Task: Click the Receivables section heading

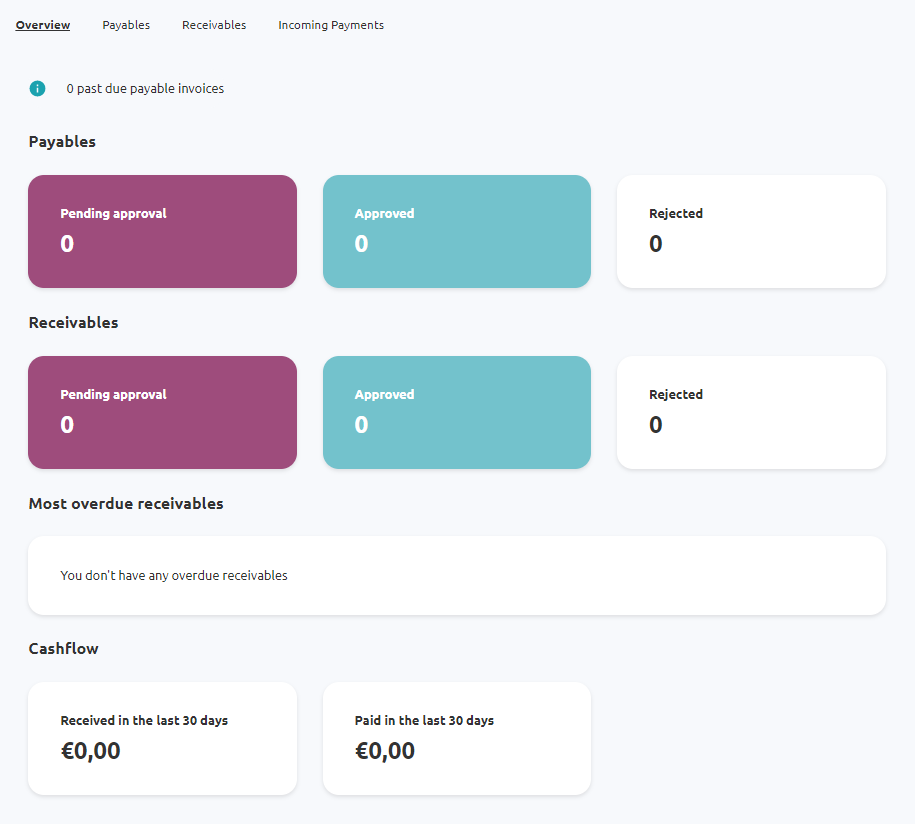Action: pyautogui.click(x=74, y=323)
